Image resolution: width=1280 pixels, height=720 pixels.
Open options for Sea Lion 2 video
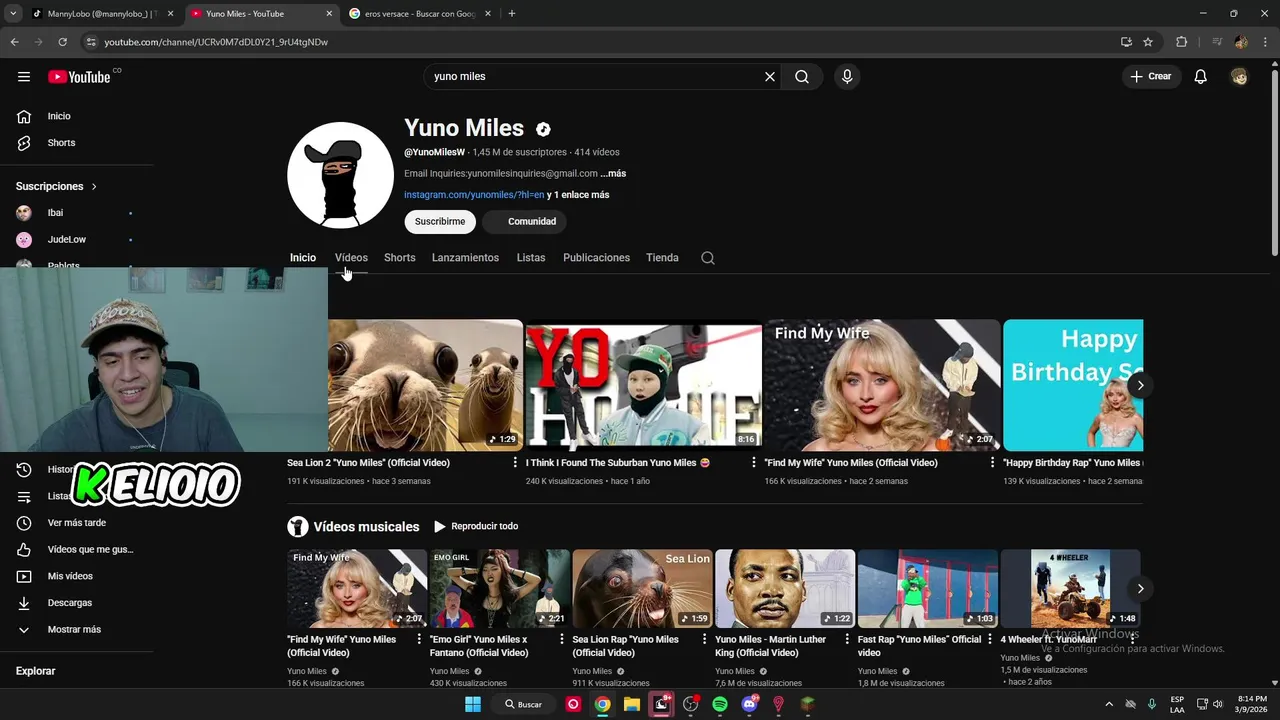[515, 463]
